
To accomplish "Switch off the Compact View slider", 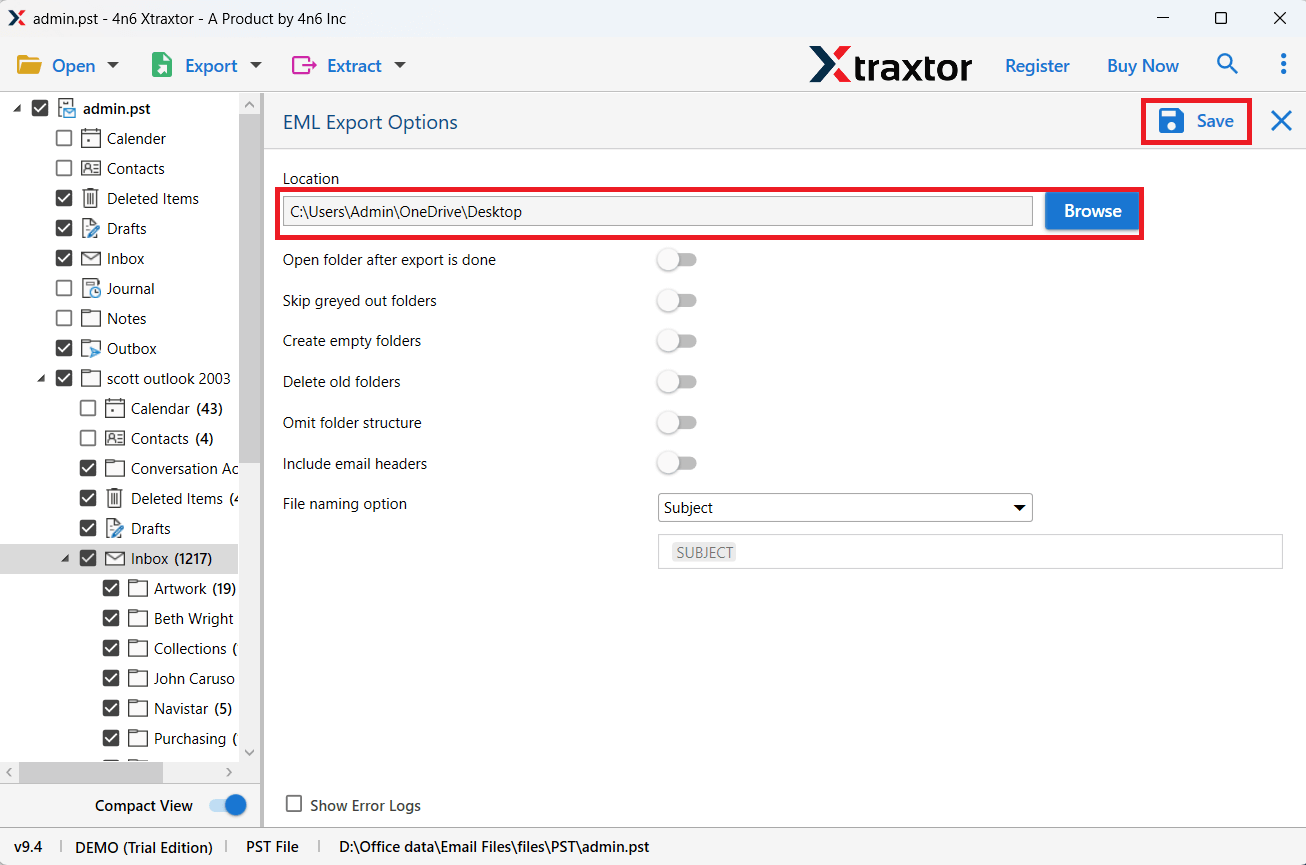I will [228, 806].
